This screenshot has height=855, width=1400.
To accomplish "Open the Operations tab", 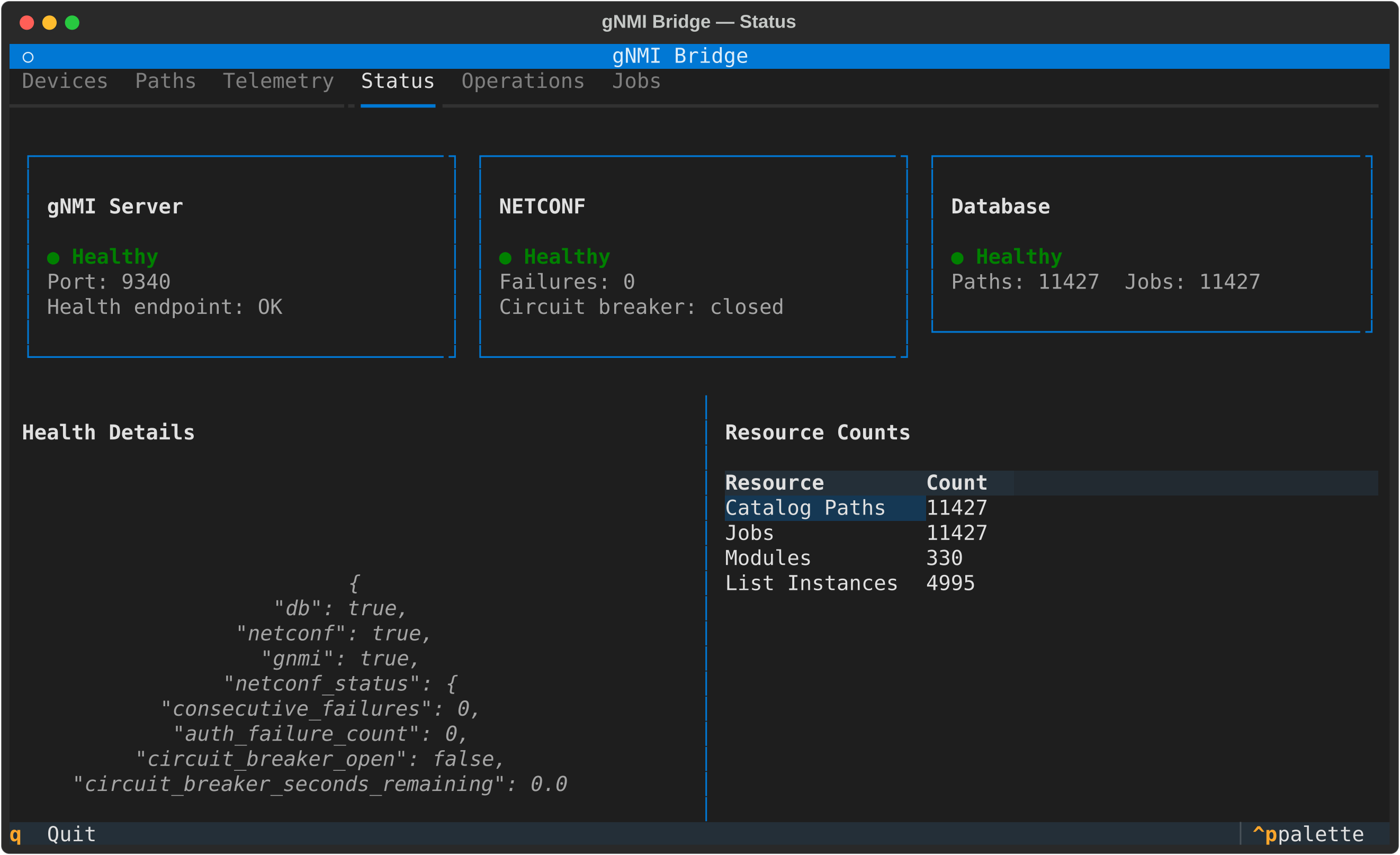I will pyautogui.click(x=523, y=81).
